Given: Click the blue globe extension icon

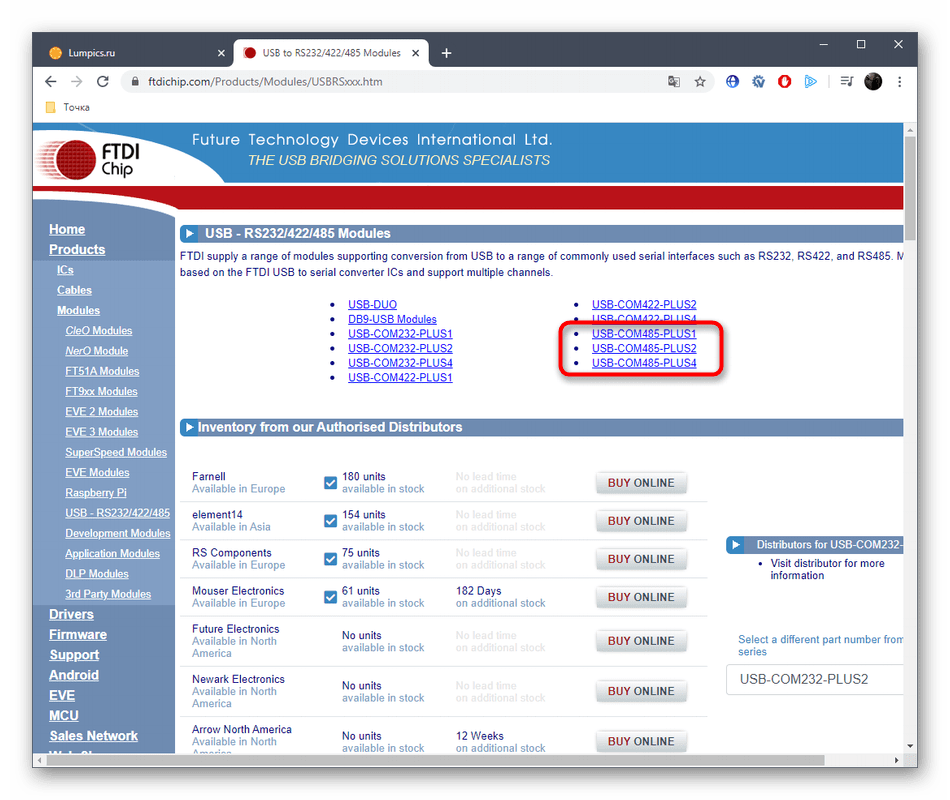Looking at the screenshot, I should (x=733, y=82).
